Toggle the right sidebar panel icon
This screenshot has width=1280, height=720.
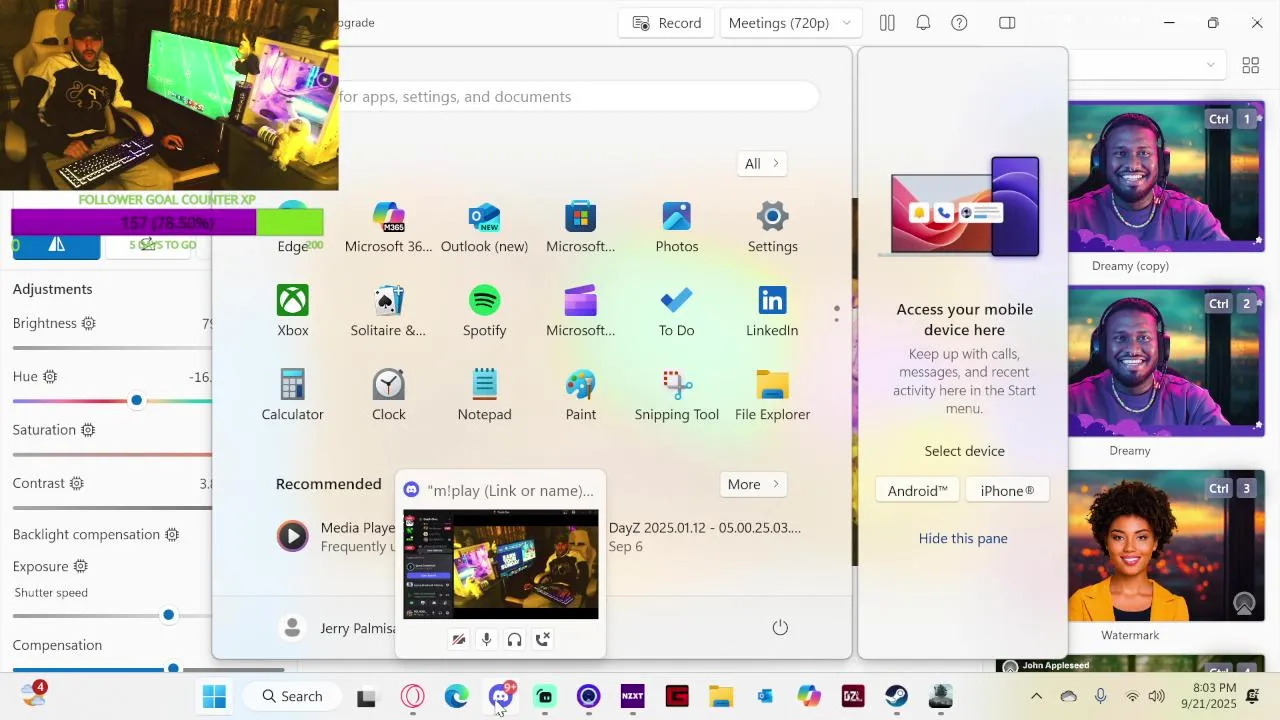pyautogui.click(x=1007, y=23)
